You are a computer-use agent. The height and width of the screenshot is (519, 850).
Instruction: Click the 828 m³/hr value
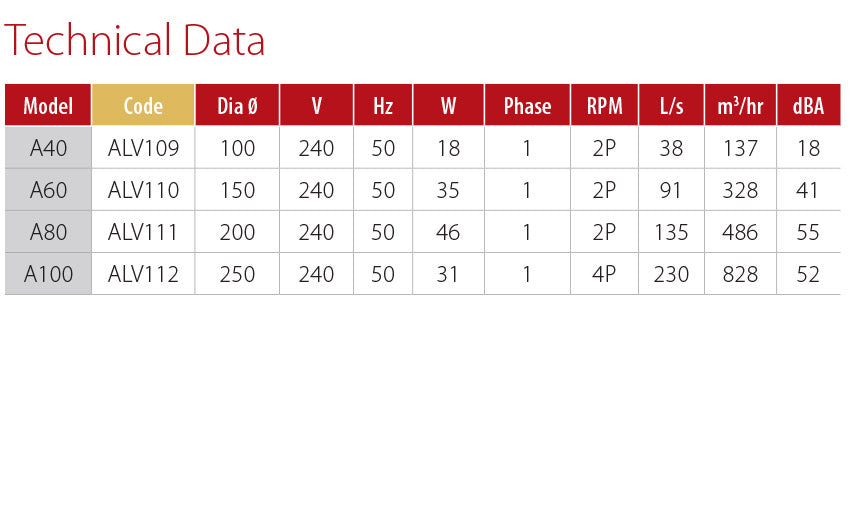click(740, 274)
